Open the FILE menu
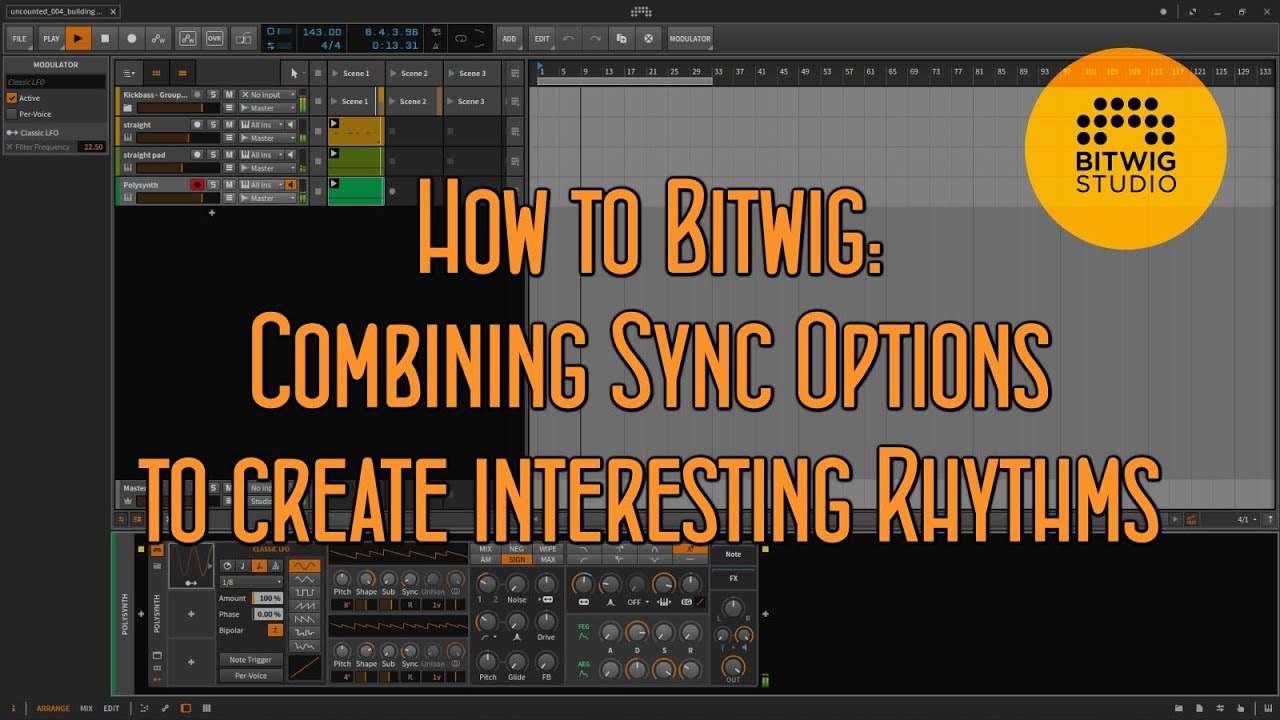 point(20,38)
